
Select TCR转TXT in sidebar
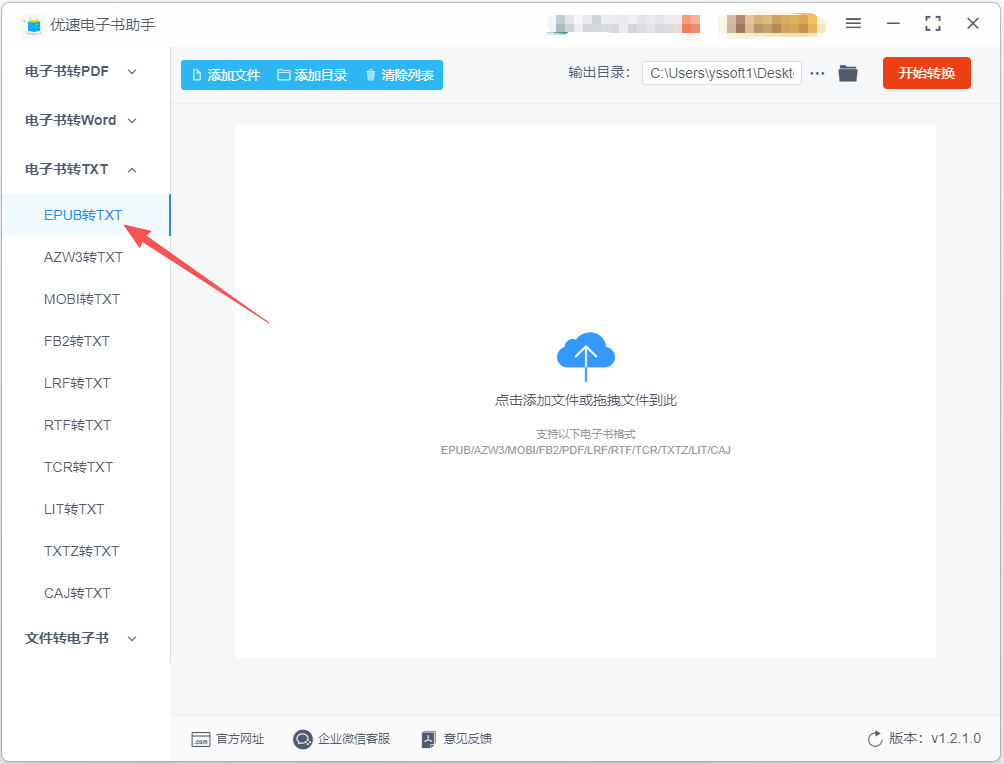pyautogui.click(x=78, y=467)
